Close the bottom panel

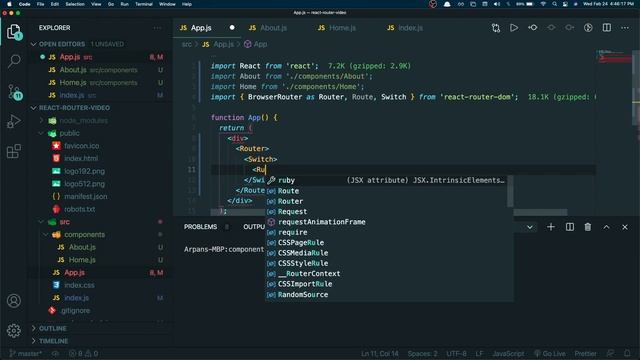pos(624,227)
